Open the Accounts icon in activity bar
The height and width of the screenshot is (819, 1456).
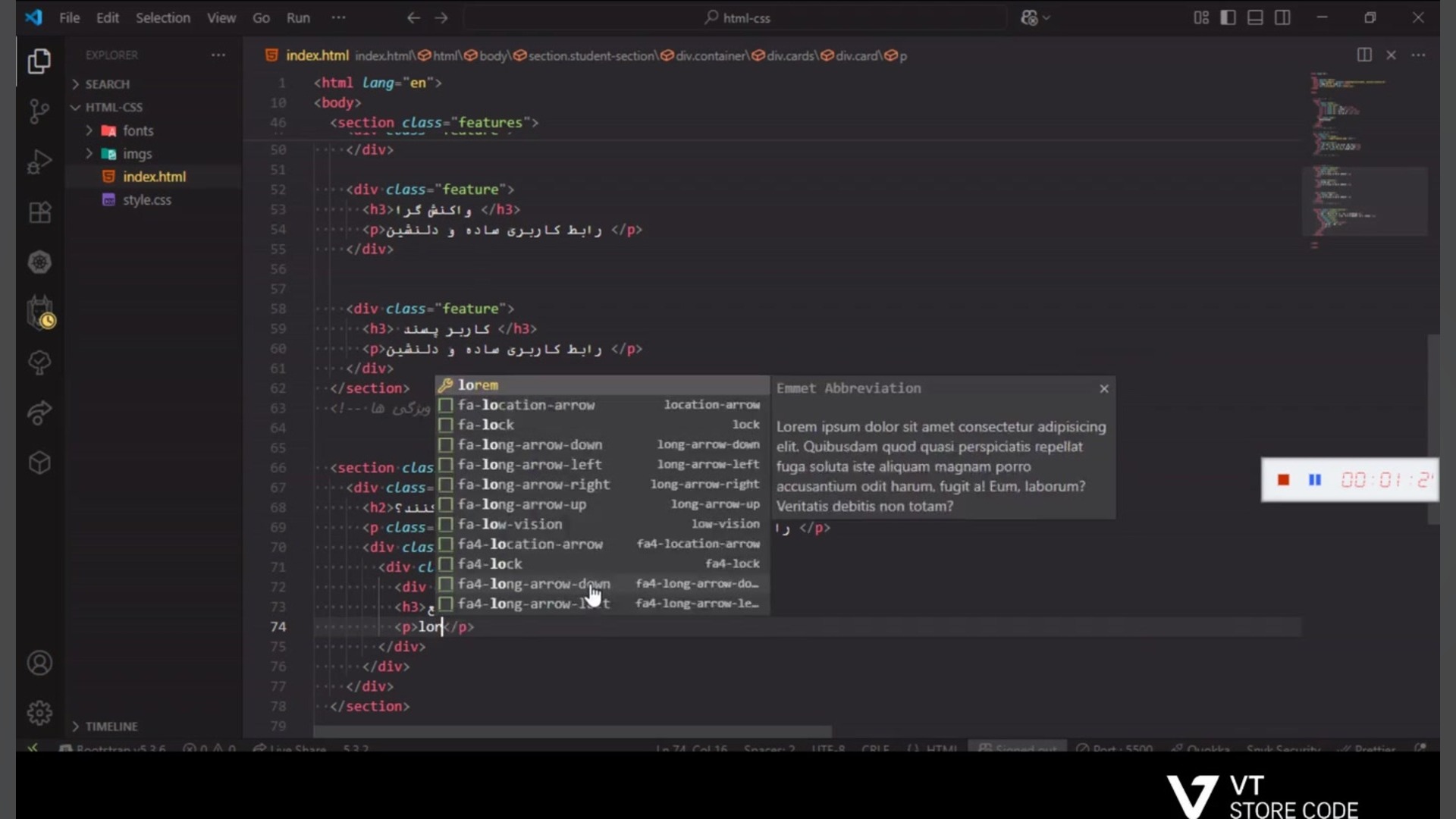39,664
